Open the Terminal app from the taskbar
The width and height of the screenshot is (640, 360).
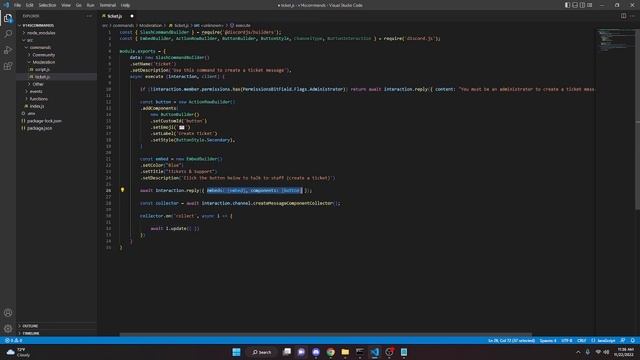click(360, 352)
